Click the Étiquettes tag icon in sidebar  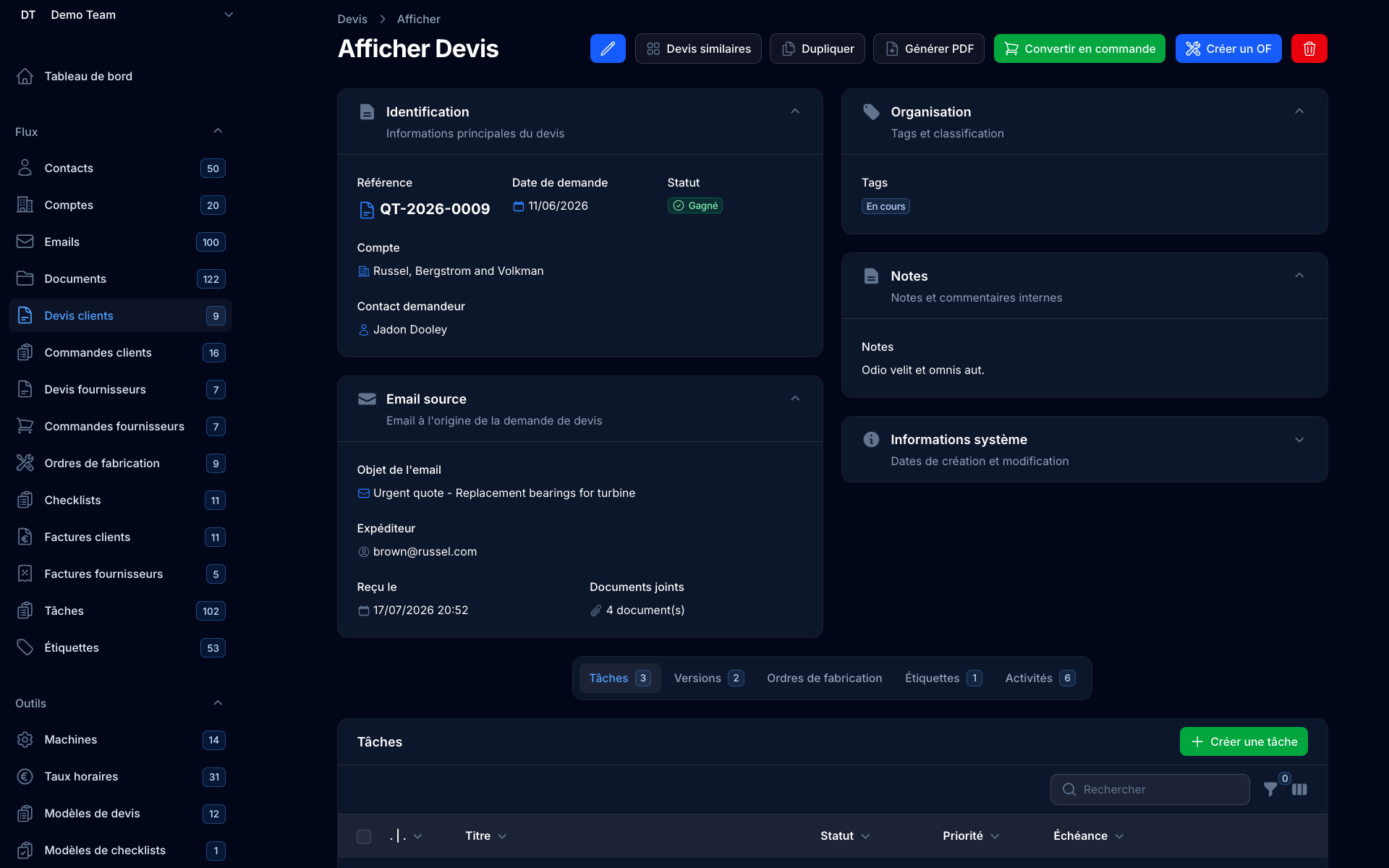(25, 647)
